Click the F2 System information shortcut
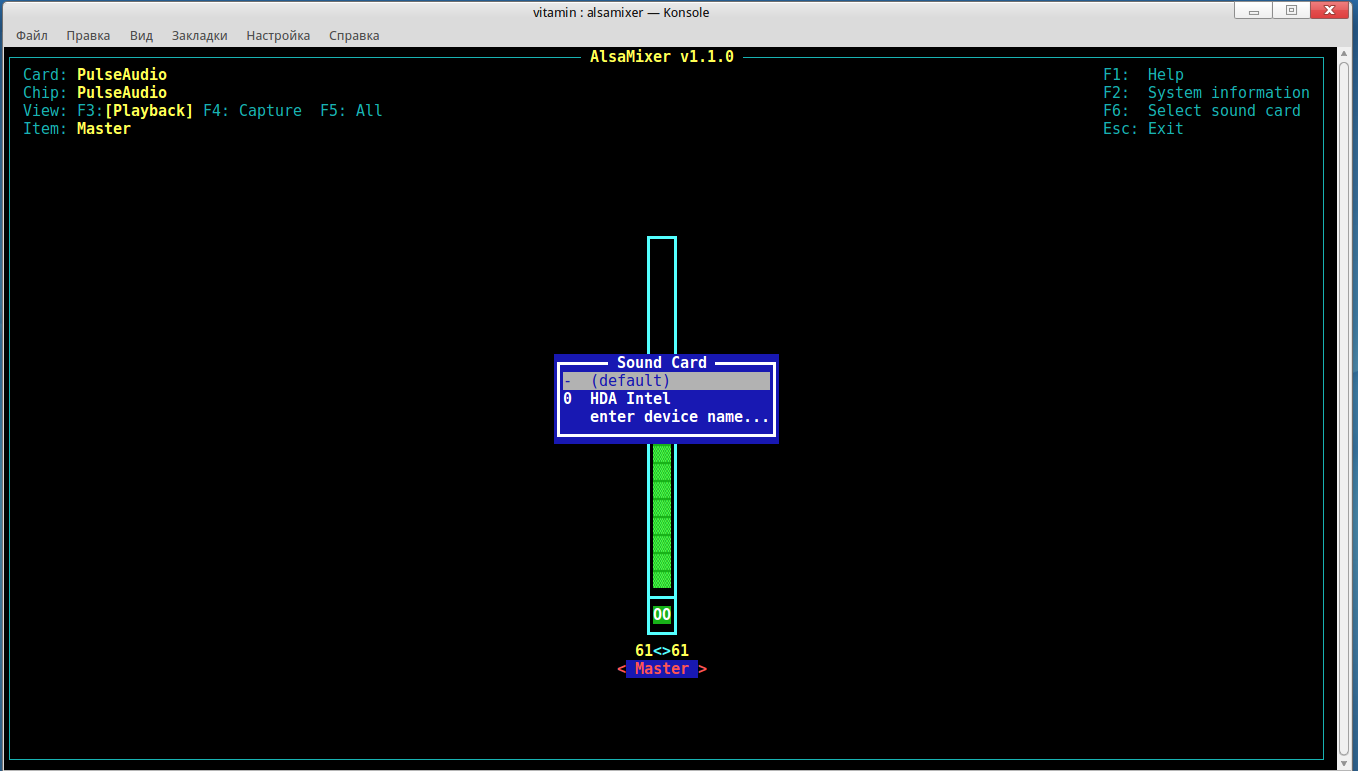Viewport: 1358px width, 771px height. tap(1206, 93)
